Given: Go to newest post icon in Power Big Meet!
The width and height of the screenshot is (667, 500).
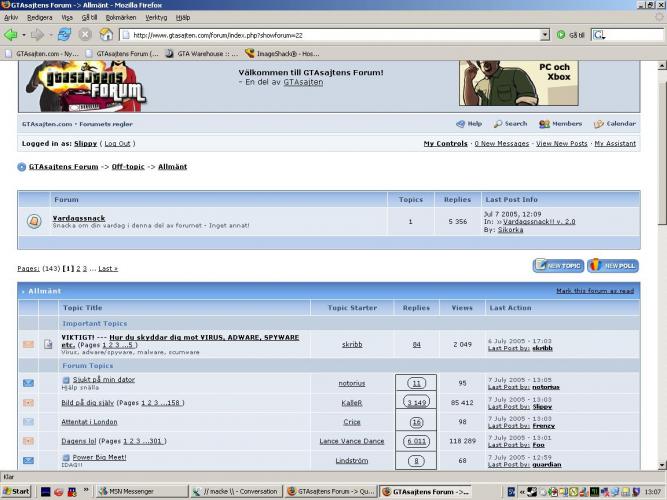Looking at the screenshot, I should (x=66, y=458).
